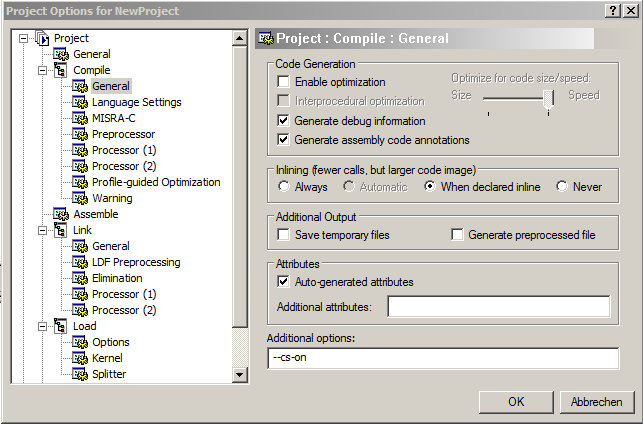Viewport: 643px width, 424px height.
Task: Click the settings icon beside top-level General
Action: (61, 54)
